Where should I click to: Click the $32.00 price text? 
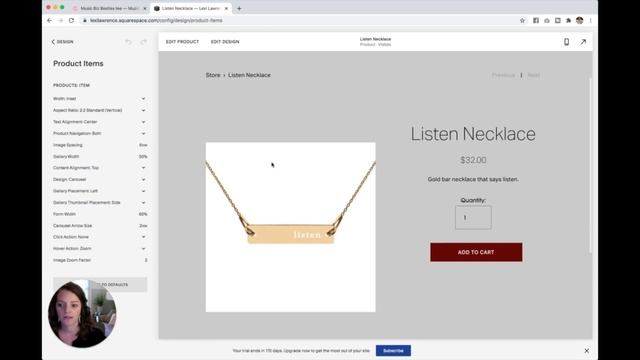pos(473,160)
